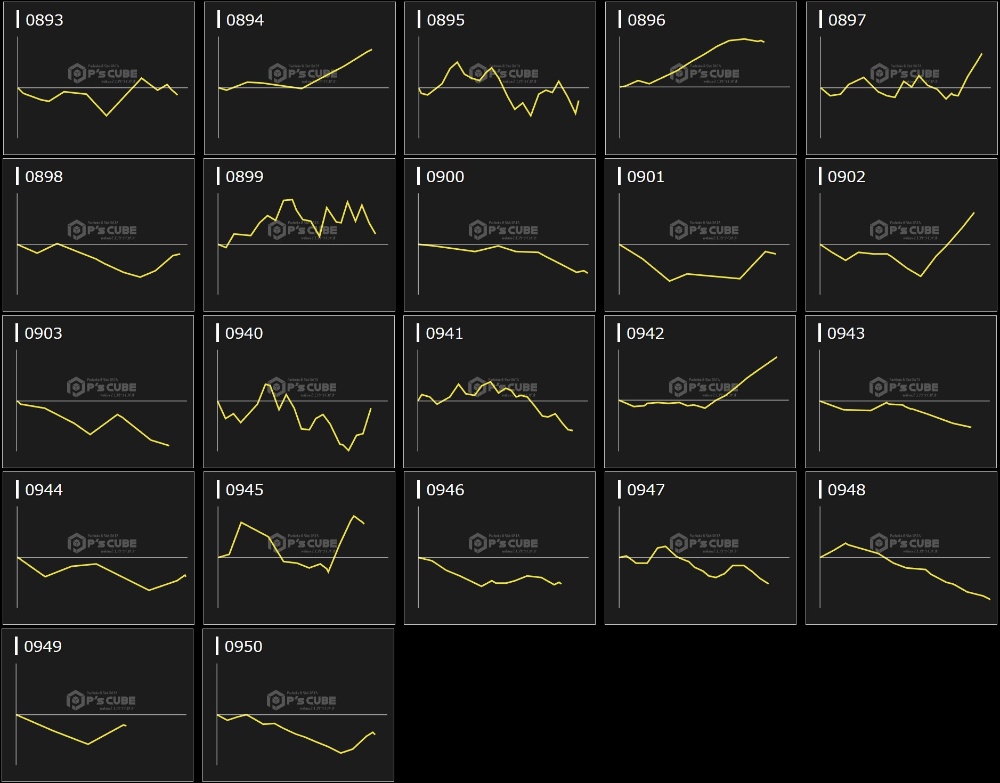The height and width of the screenshot is (783, 1000).
Task: Open the 0945 chart tile
Action: pyautogui.click(x=298, y=548)
